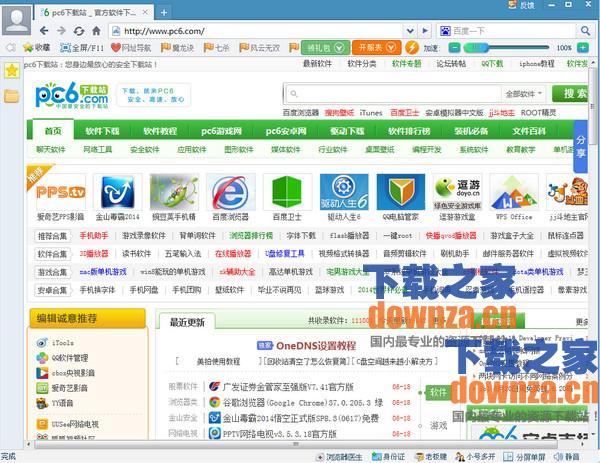Image resolution: width=600 pixels, height=463 pixels.
Task: Open the 七杀 bookmark
Action: click(216, 48)
